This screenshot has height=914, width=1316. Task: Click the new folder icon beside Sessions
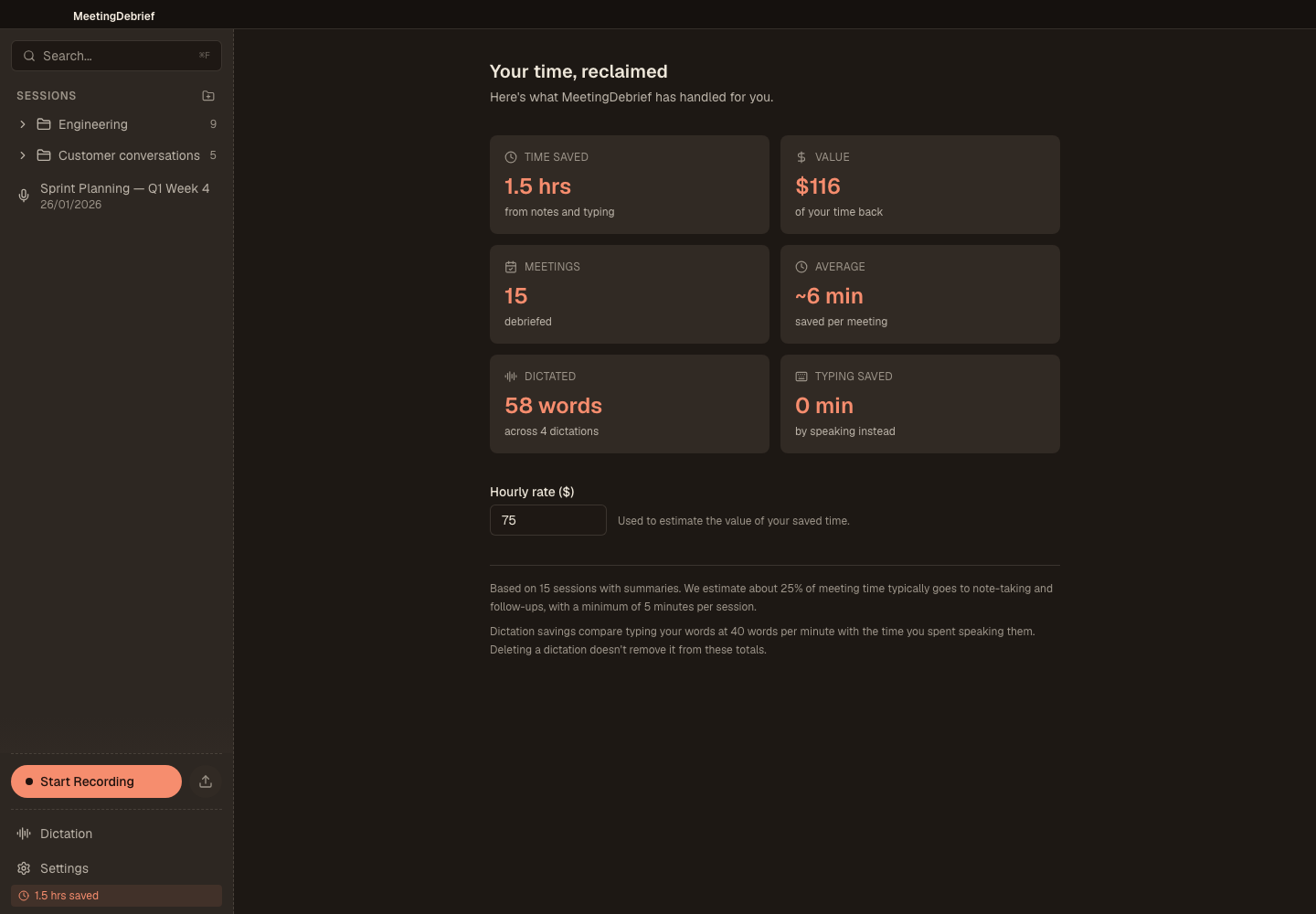tap(208, 96)
